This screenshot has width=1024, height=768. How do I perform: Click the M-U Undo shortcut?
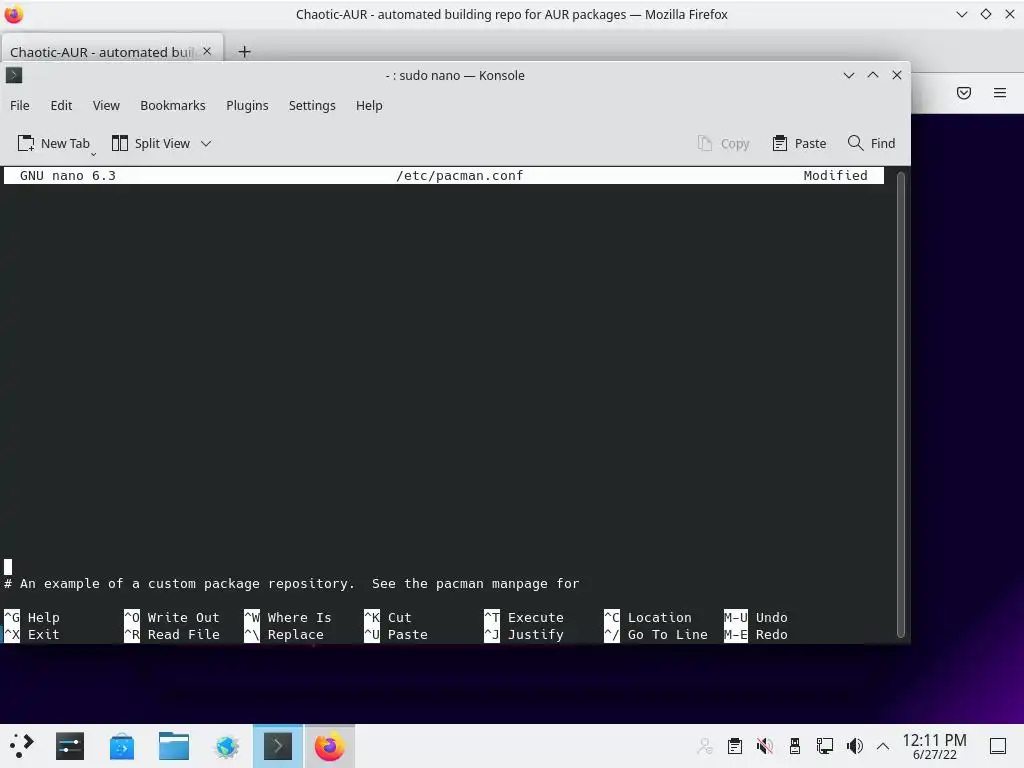(756, 617)
